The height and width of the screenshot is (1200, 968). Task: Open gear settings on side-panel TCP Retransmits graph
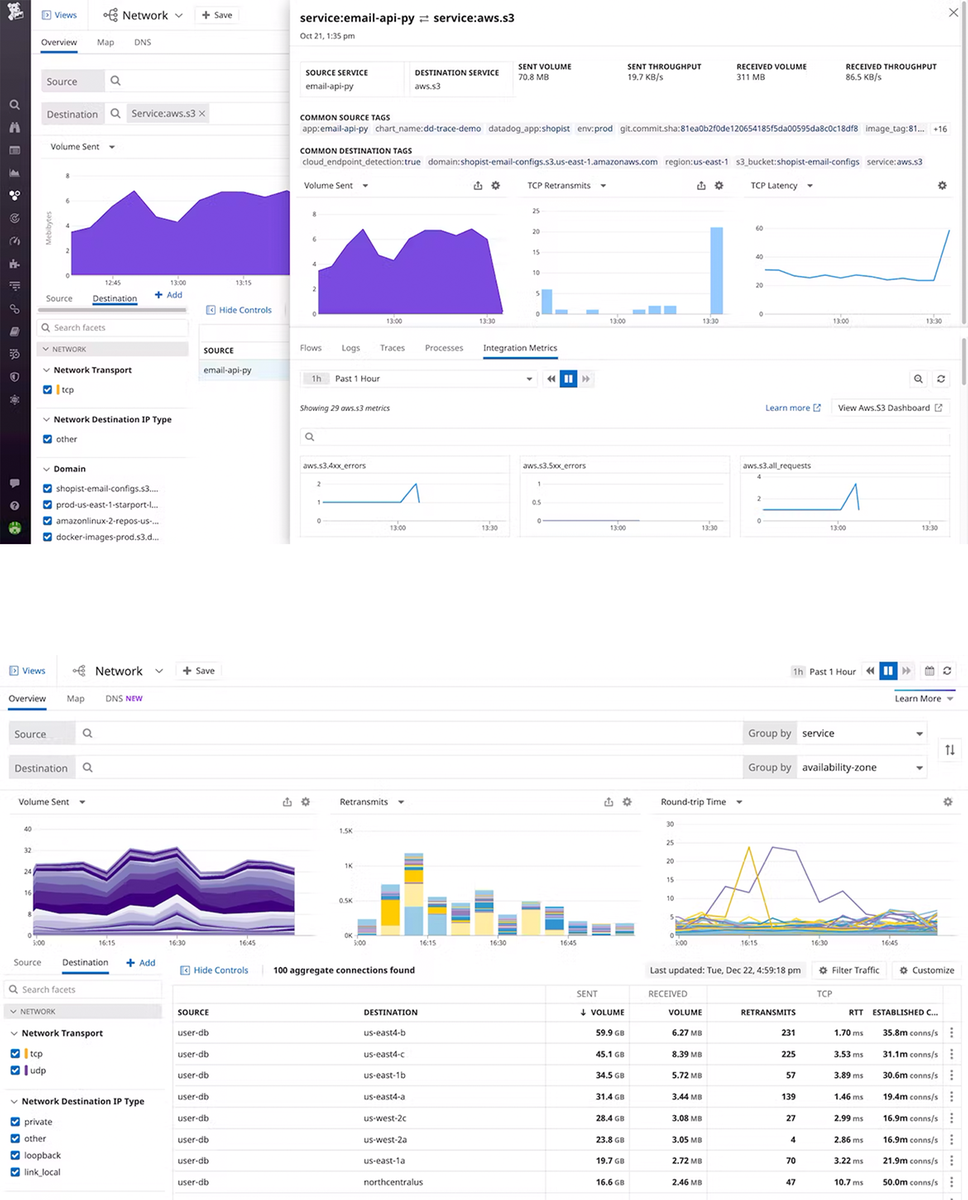tap(718, 186)
